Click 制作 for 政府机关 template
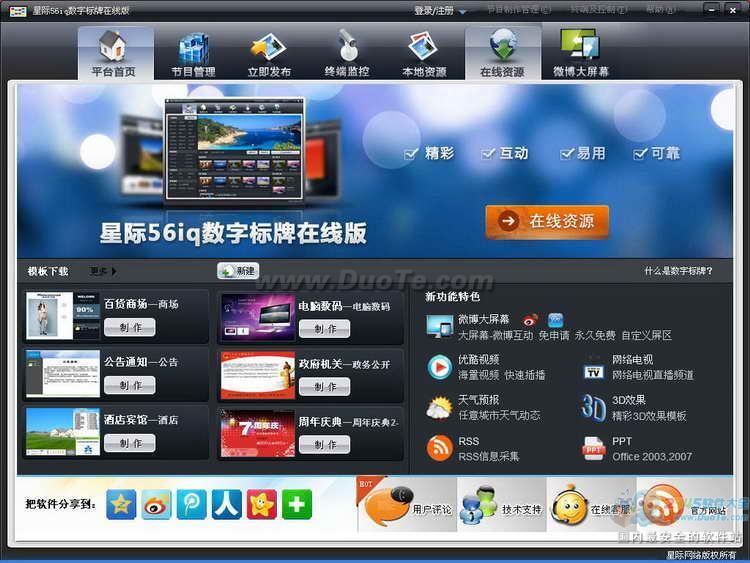Viewport: 750px width, 563px height. click(324, 387)
